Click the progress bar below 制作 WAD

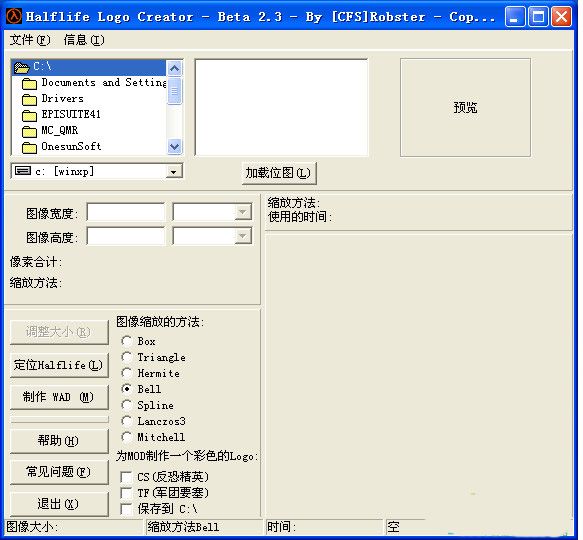pyautogui.click(x=59, y=419)
